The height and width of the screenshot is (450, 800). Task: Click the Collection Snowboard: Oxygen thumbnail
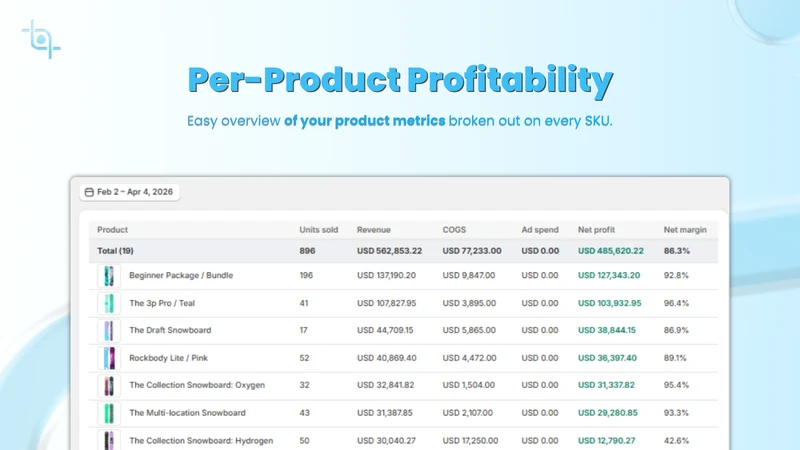[109, 386]
